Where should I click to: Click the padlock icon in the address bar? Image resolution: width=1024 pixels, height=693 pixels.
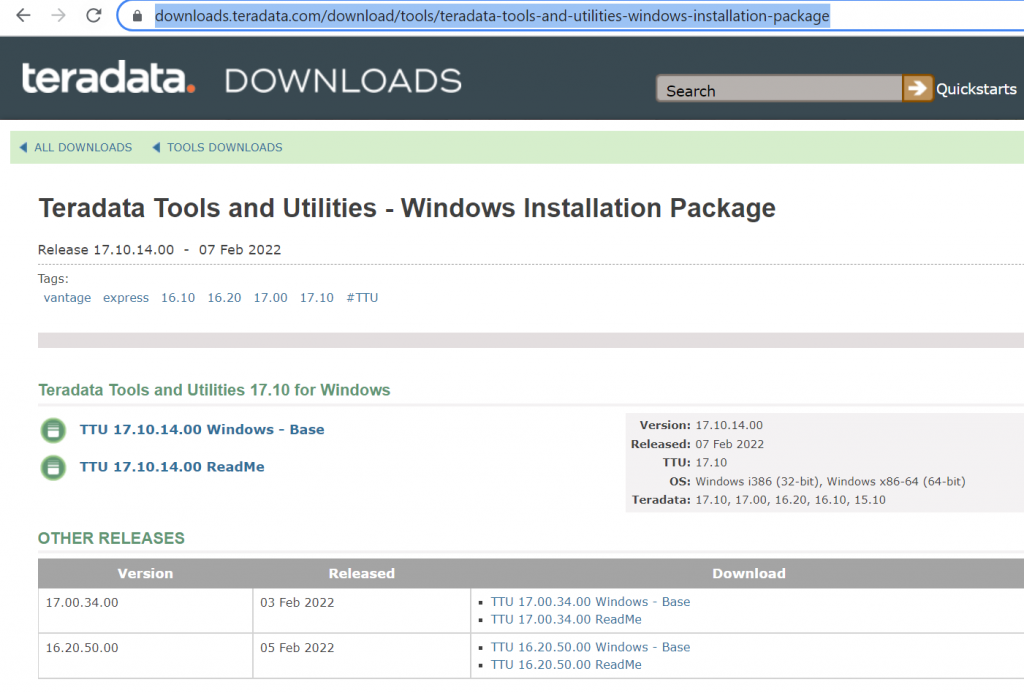click(135, 16)
